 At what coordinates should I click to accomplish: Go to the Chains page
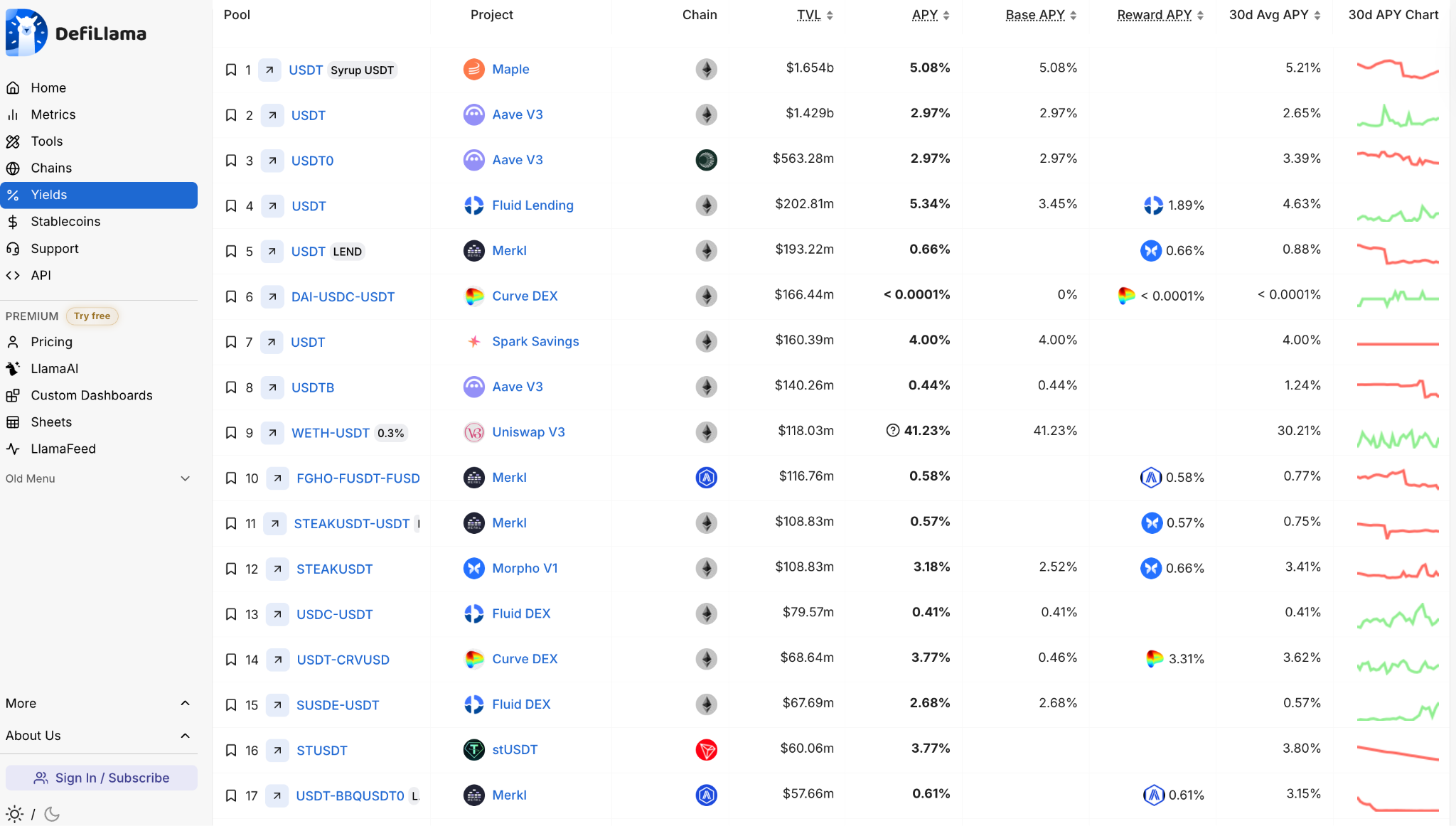(x=51, y=168)
